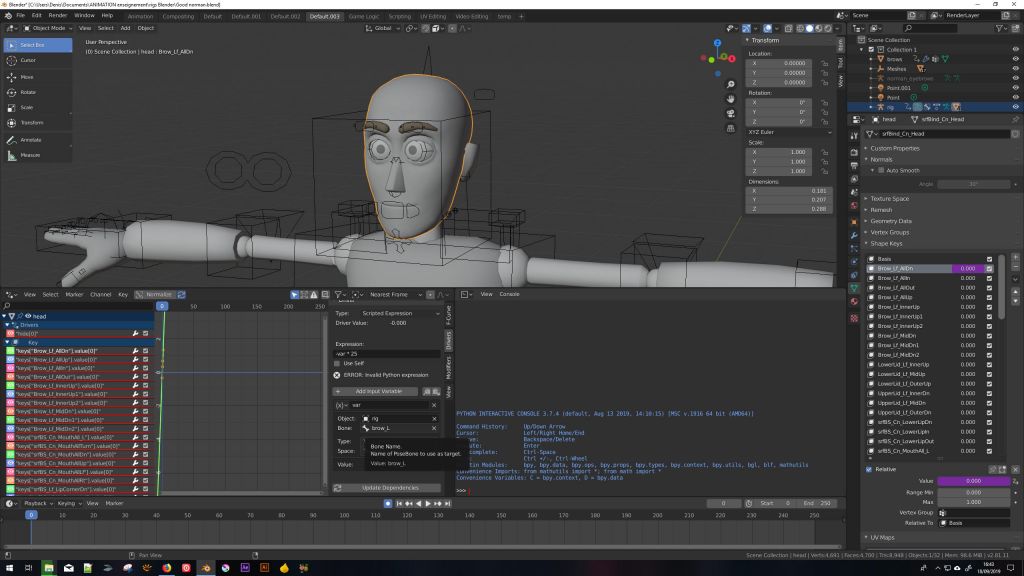This screenshot has height=576, width=1024.
Task: Clear the Object field 'rig'
Action: click(434, 419)
